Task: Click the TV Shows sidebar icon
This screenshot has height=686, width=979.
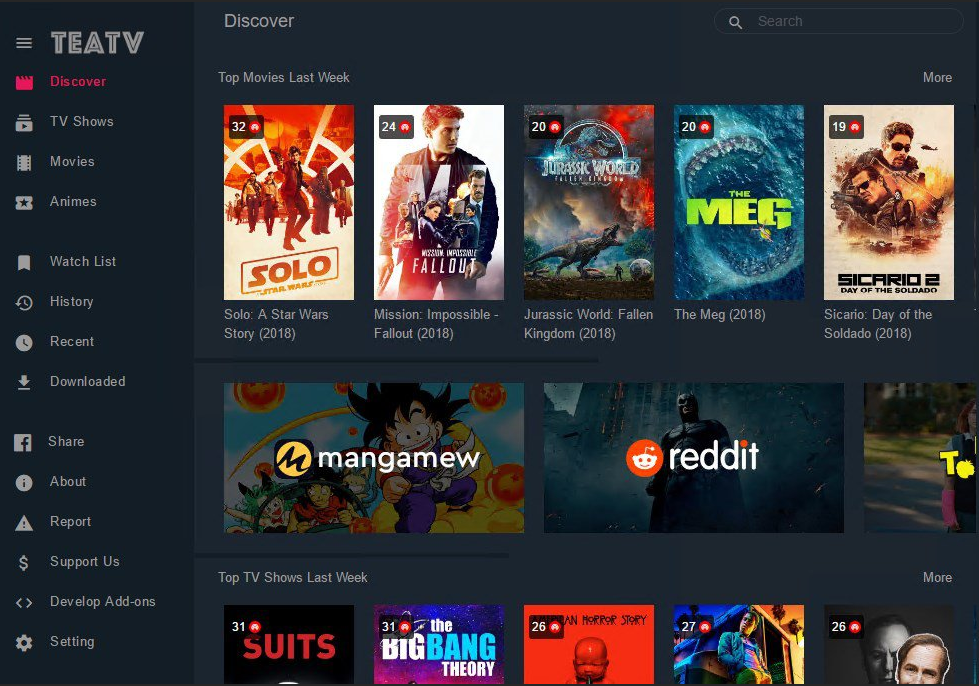Action: tap(24, 123)
